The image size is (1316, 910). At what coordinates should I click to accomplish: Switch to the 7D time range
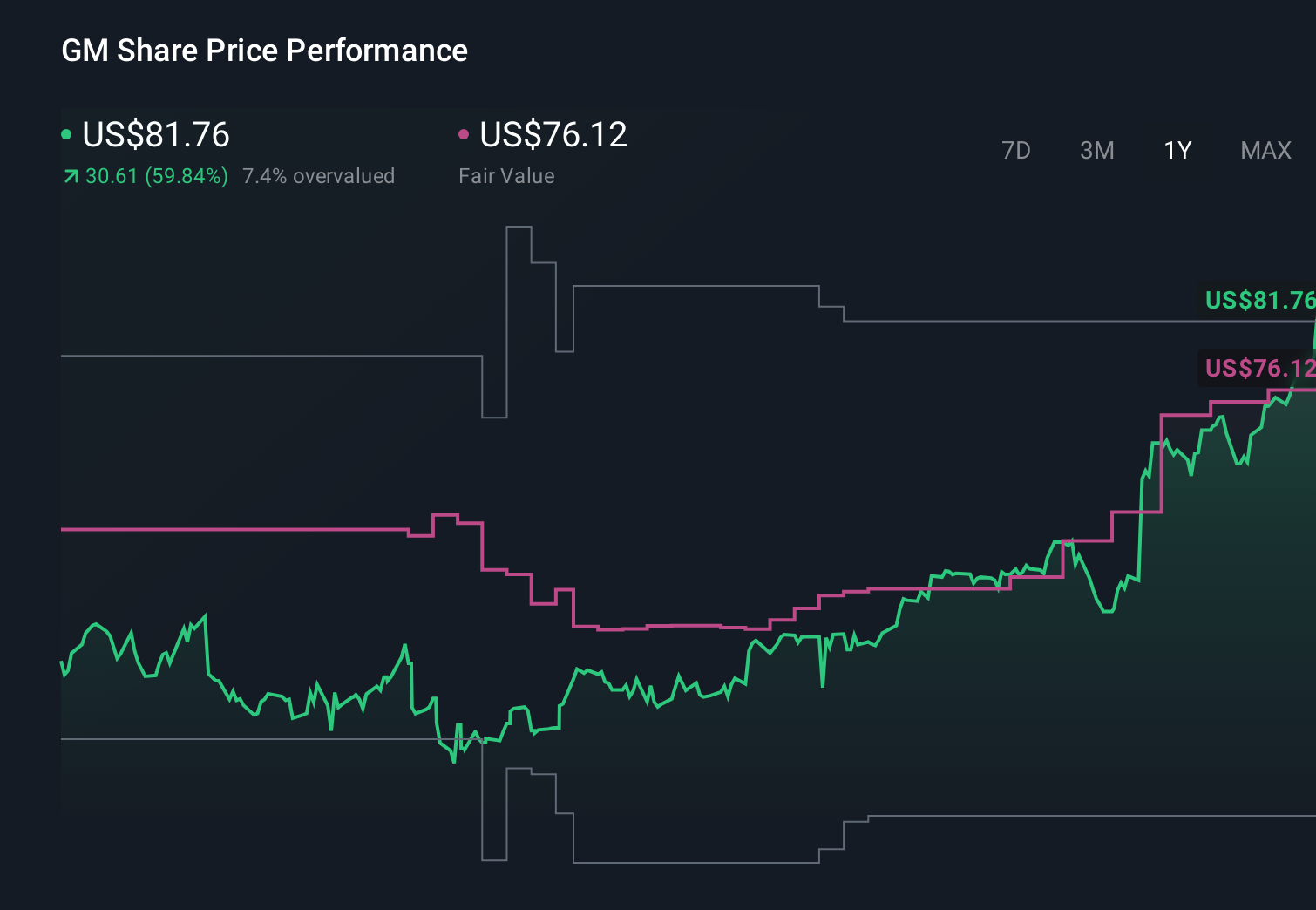click(1016, 150)
